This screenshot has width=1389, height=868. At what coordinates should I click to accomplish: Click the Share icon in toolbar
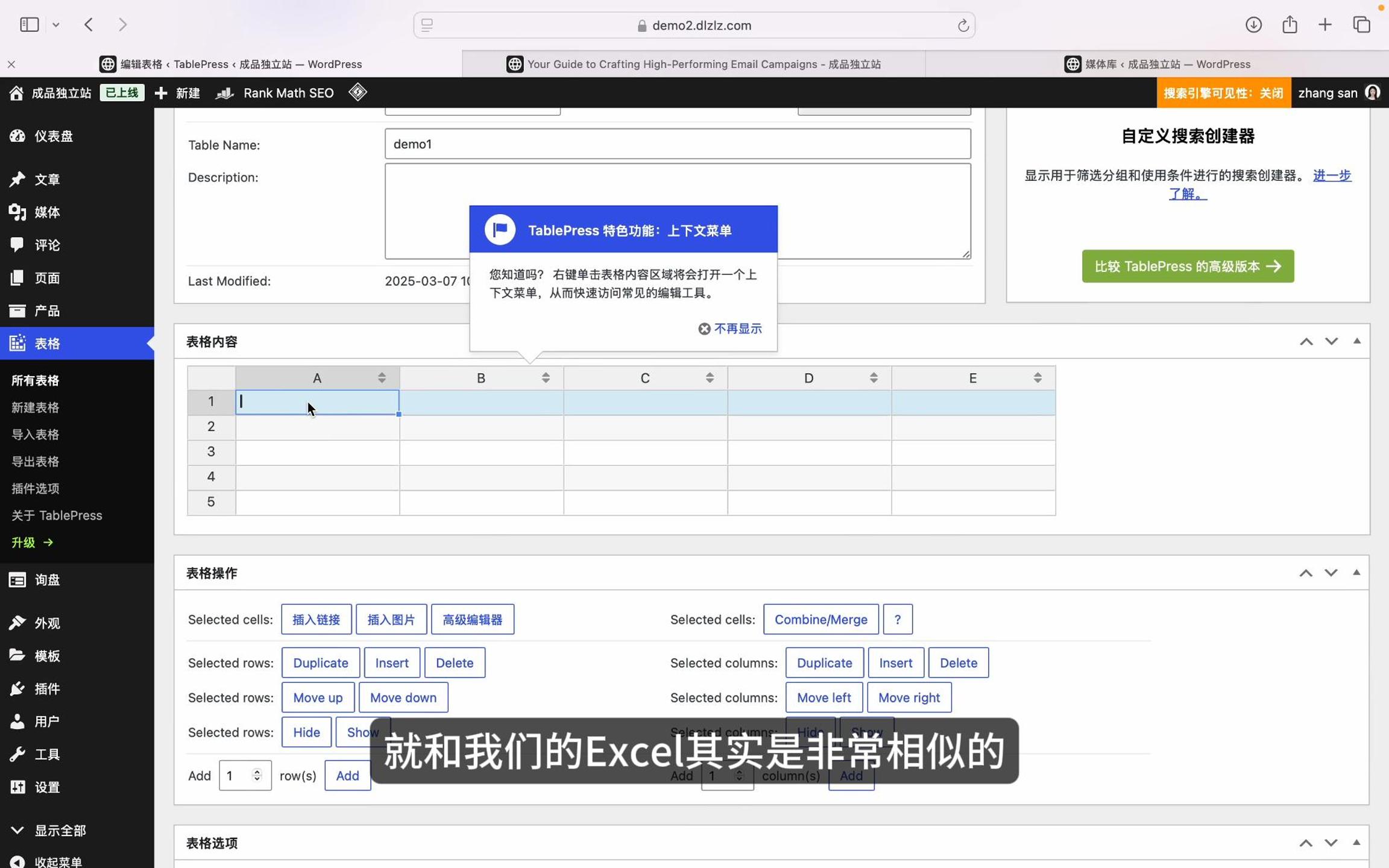pos(1290,25)
